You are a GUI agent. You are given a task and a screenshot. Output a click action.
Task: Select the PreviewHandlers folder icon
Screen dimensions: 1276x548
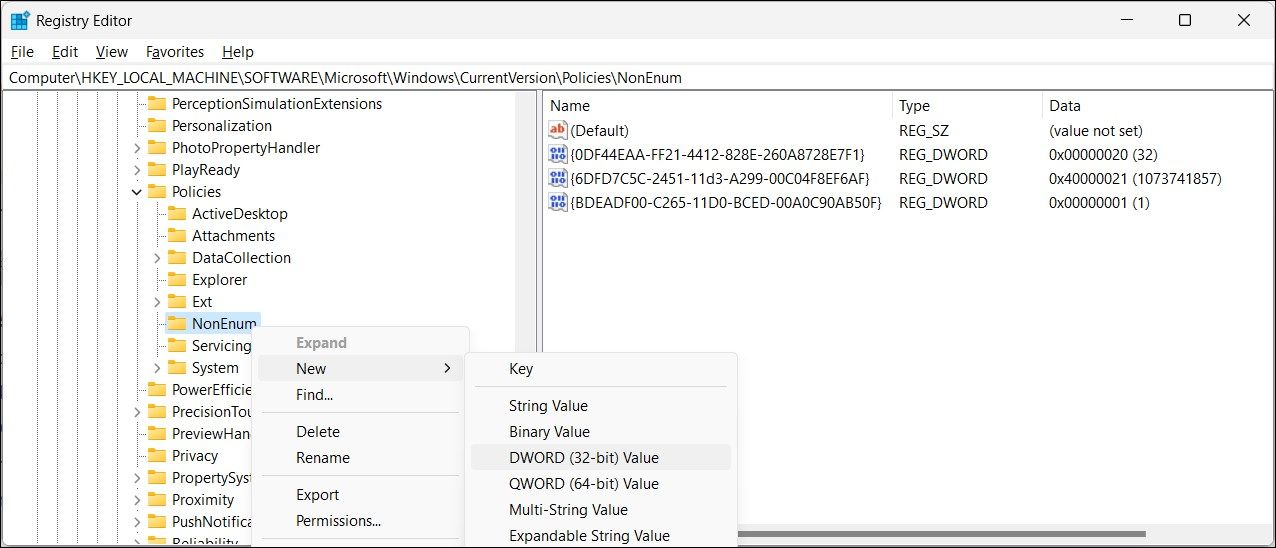pos(156,433)
